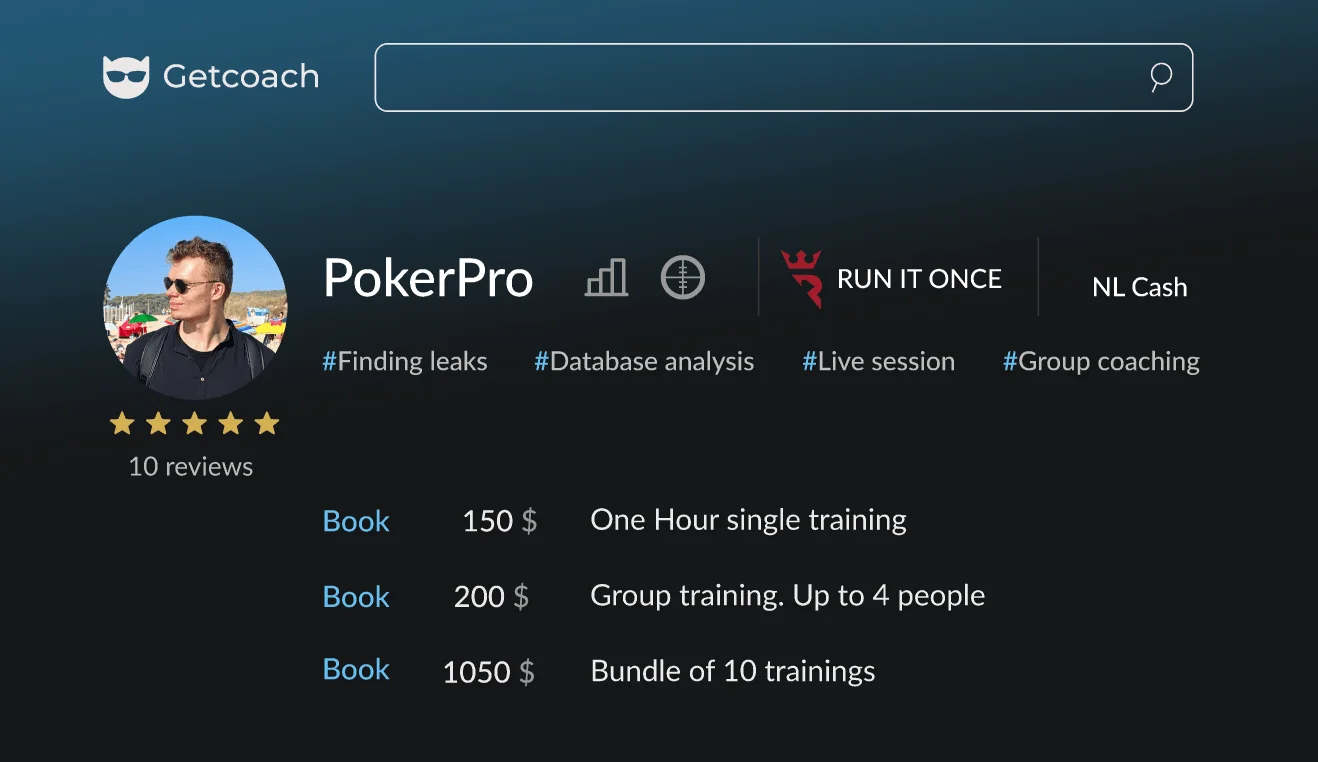Select the #Group coaching tag

tap(1101, 362)
